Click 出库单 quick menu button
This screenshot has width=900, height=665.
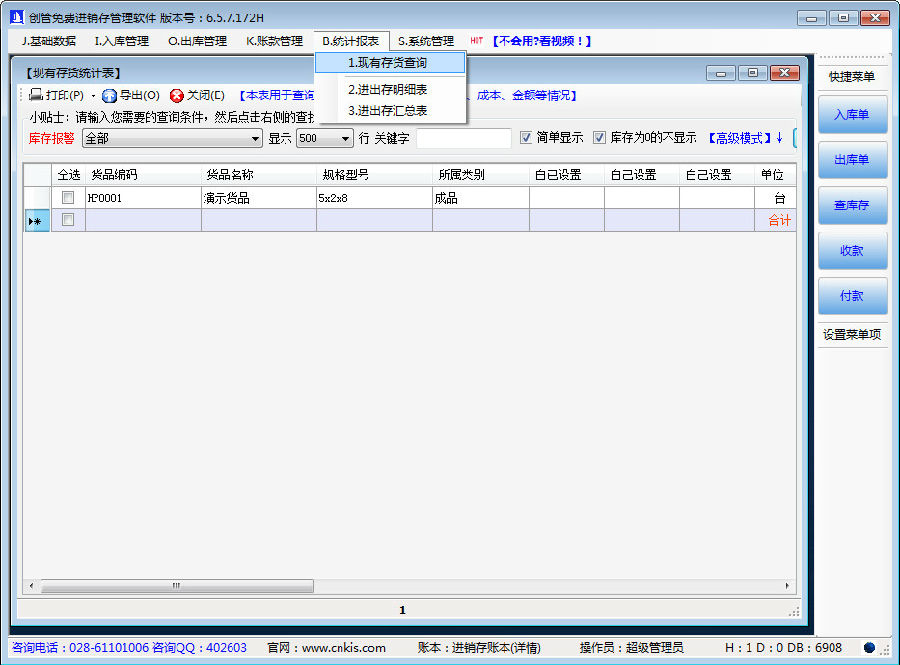pyautogui.click(x=852, y=160)
